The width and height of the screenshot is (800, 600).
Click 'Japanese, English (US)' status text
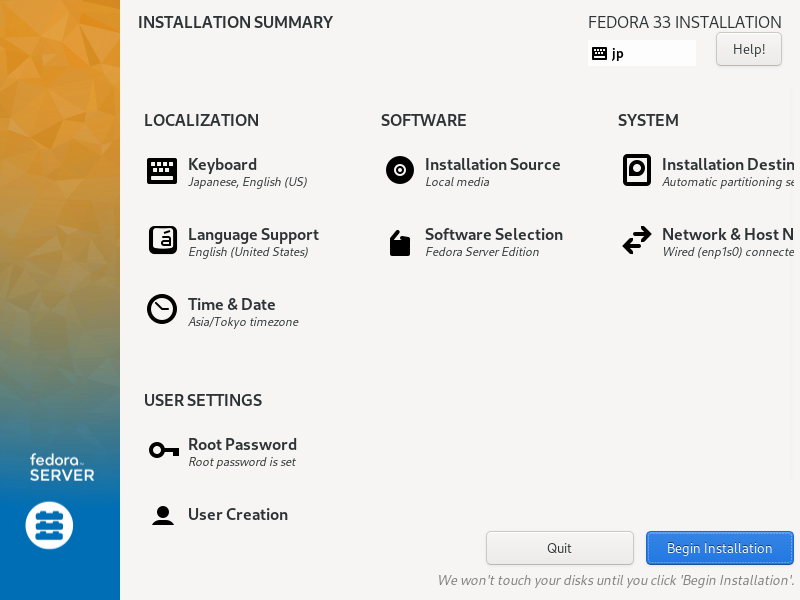(x=247, y=182)
